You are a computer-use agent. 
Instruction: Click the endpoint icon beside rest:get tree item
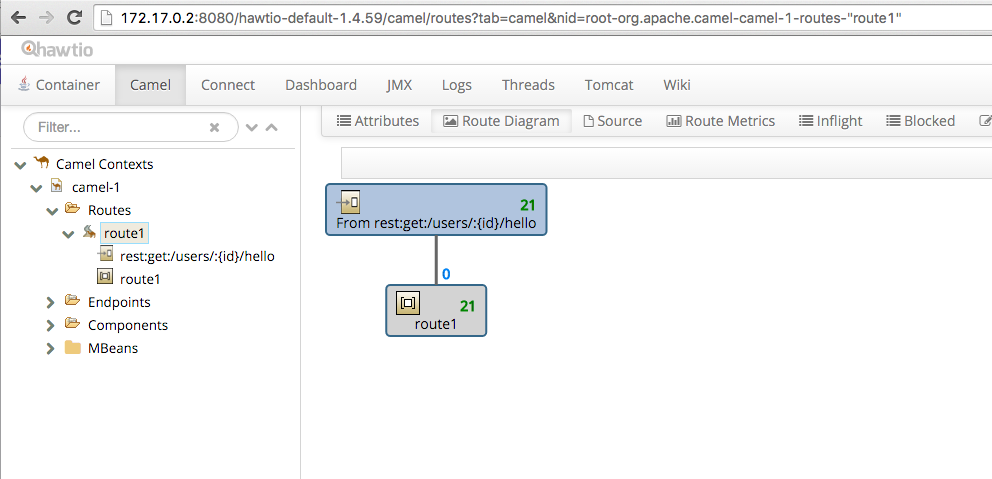(105, 254)
